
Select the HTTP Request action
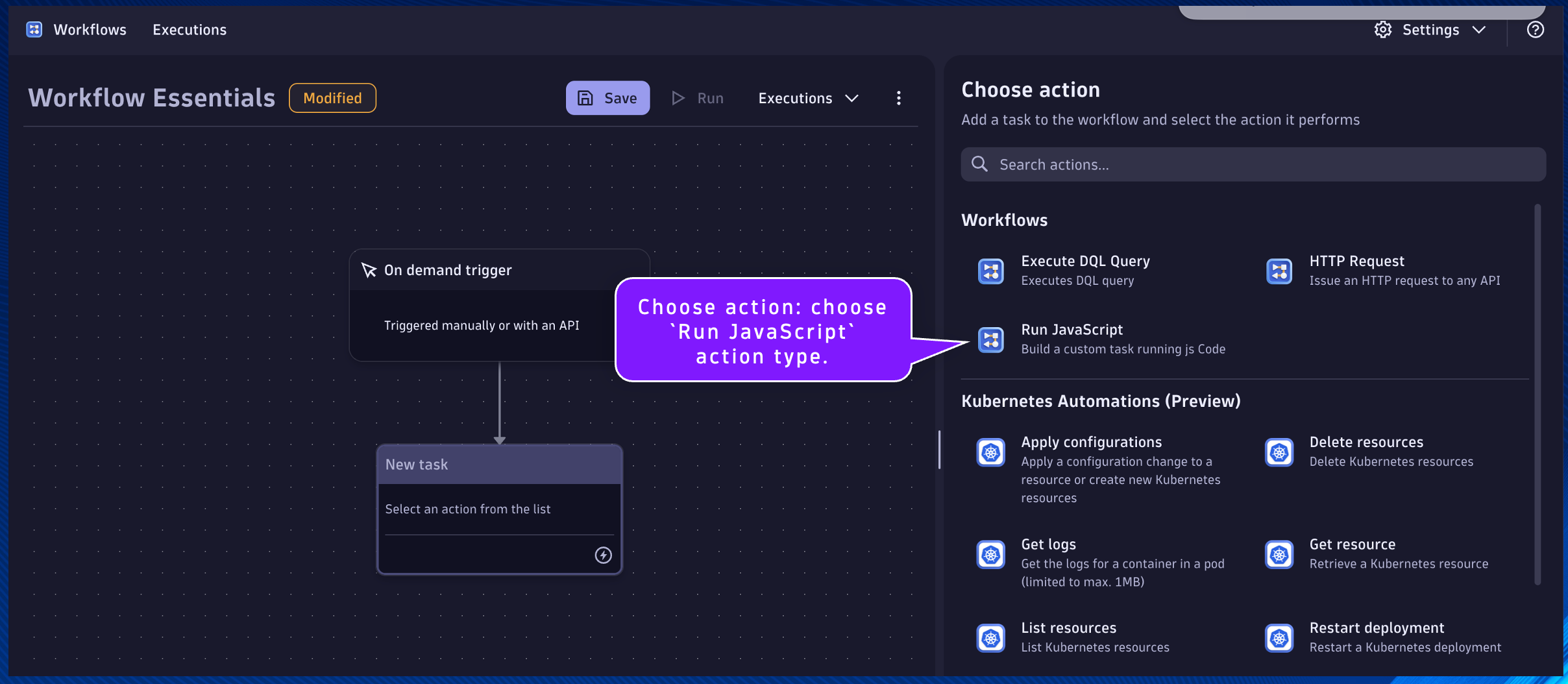(x=1404, y=271)
